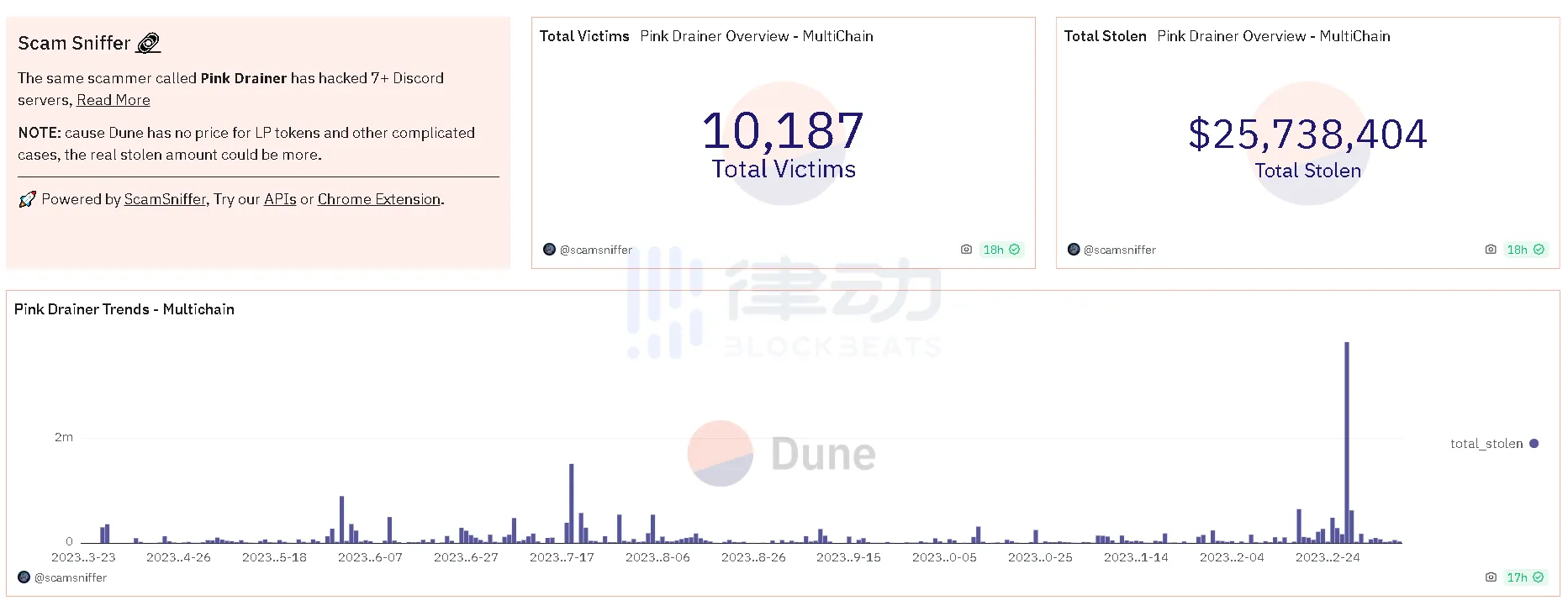Open the APIs link
Screen dimensions: 1568x606
click(280, 199)
